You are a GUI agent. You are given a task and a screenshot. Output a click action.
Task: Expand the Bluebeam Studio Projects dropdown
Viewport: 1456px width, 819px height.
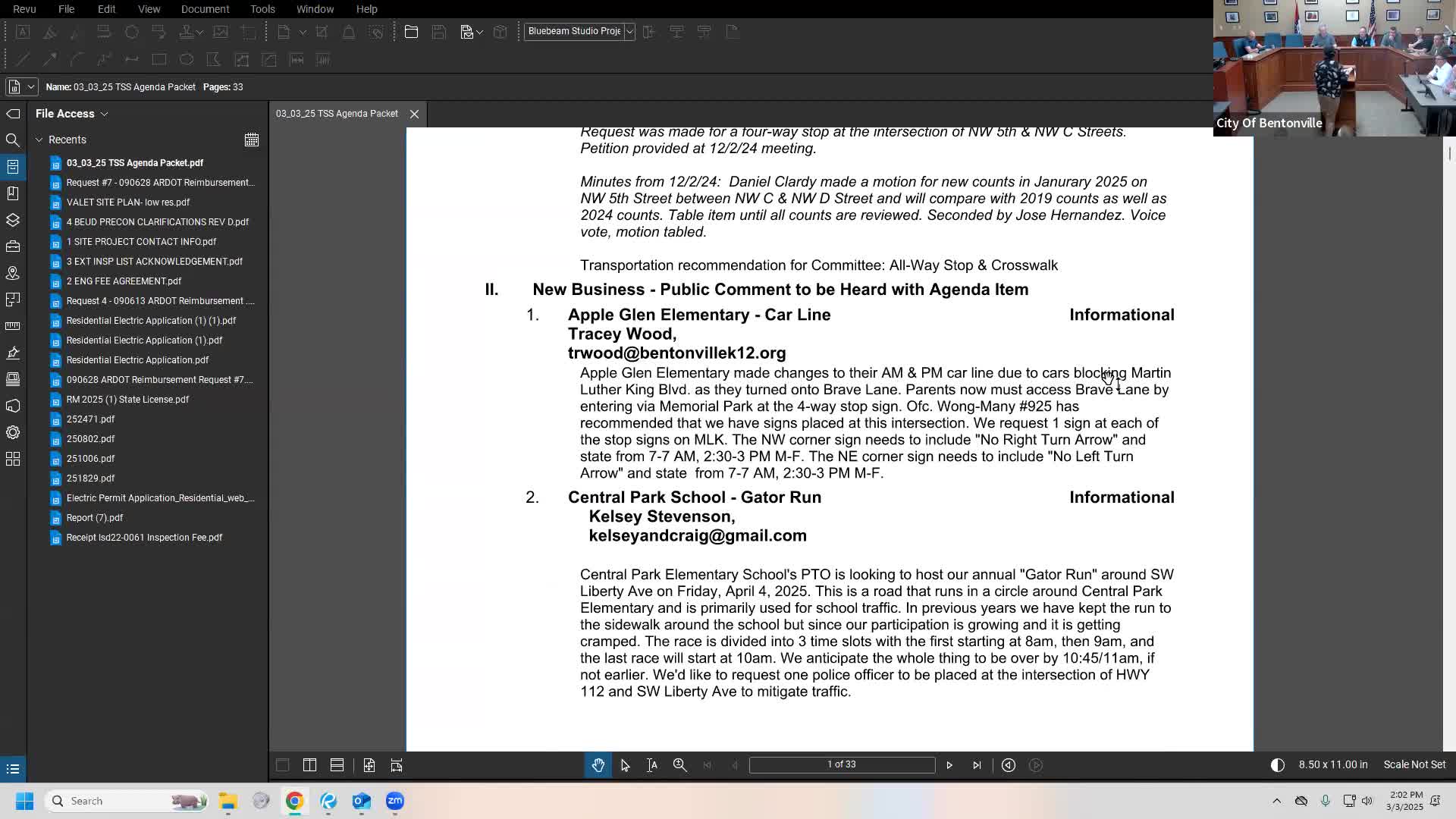coord(629,32)
